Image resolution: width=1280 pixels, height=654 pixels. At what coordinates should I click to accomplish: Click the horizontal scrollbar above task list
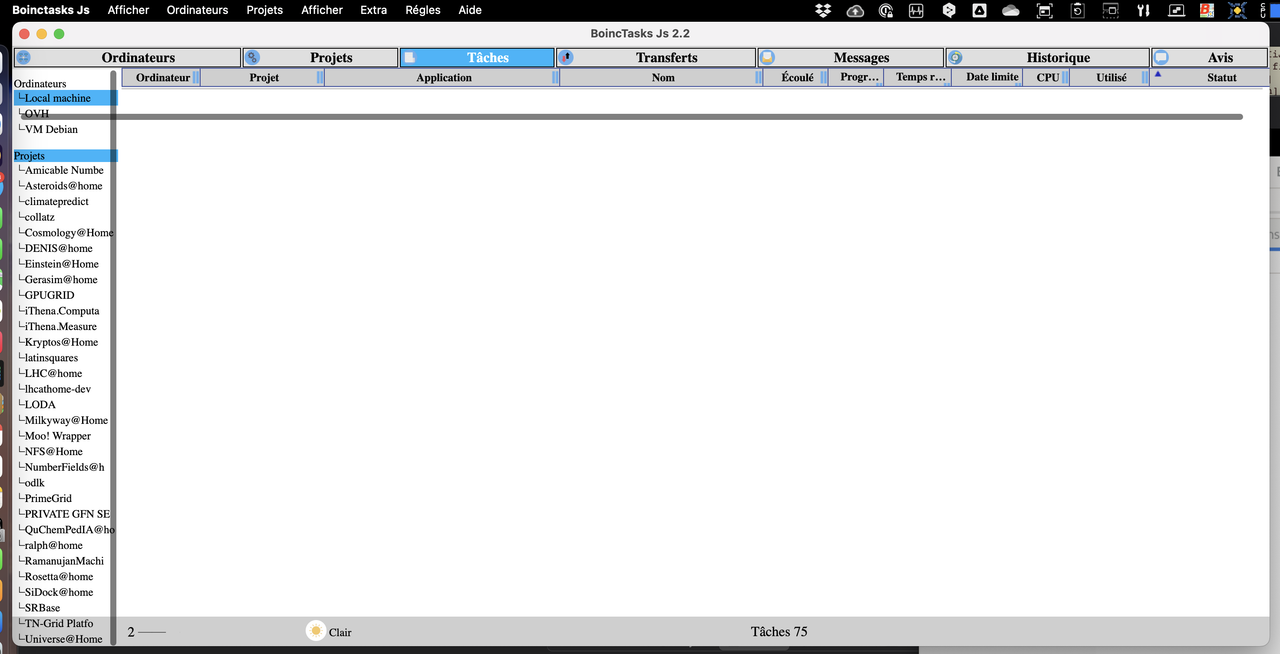coord(632,117)
